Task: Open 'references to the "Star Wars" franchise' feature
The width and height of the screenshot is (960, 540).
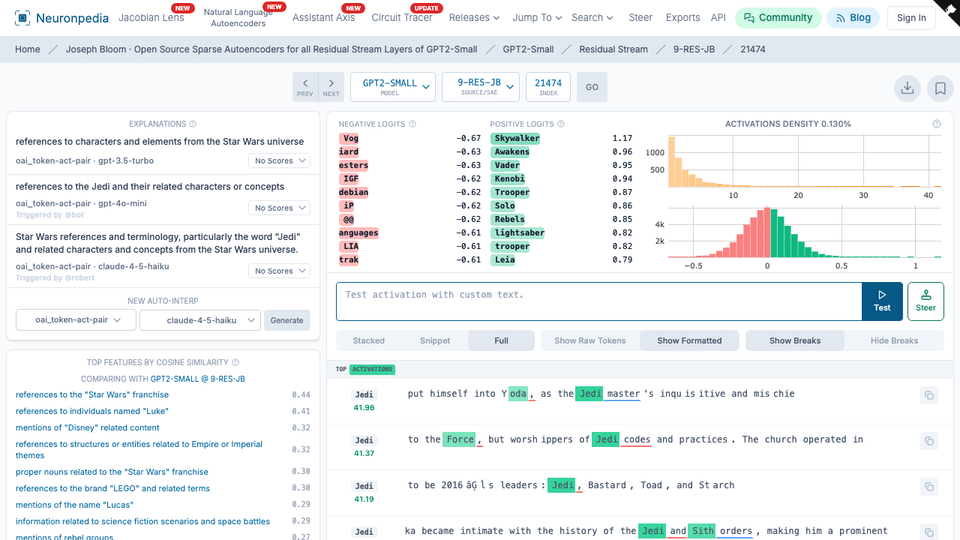Action: click(92, 395)
